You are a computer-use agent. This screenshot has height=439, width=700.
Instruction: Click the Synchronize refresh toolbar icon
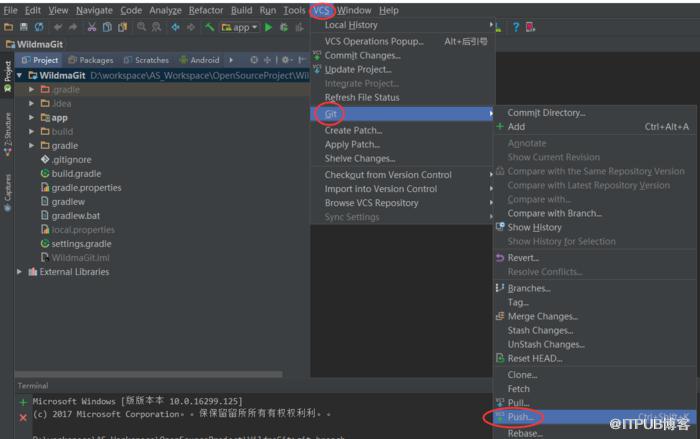pos(39,27)
